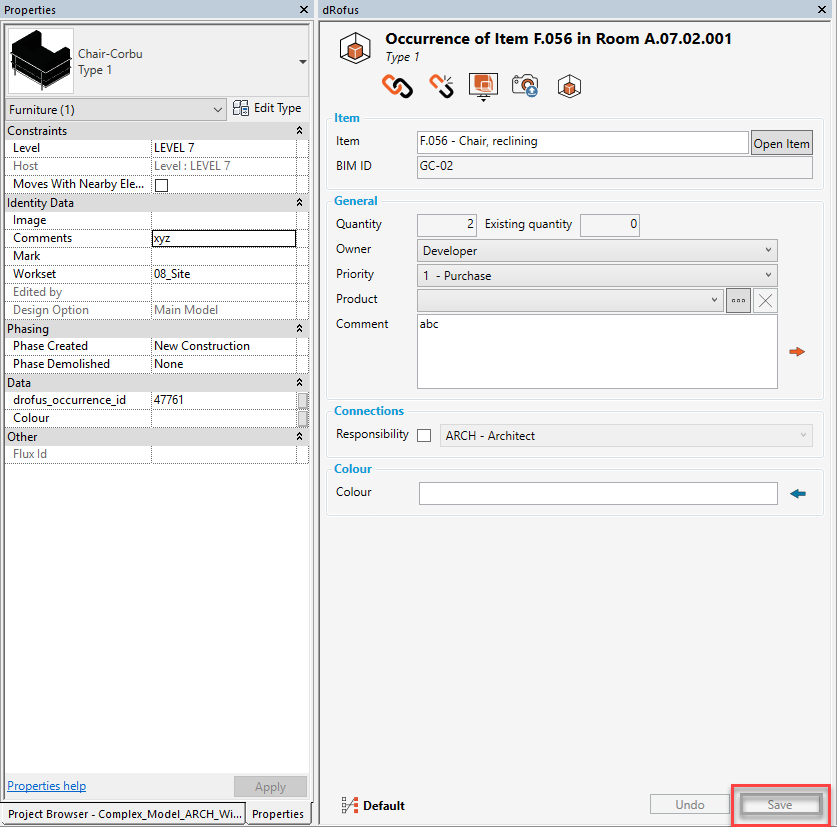Switch to the Project Browser tab
The image size is (837, 827).
[x=124, y=814]
